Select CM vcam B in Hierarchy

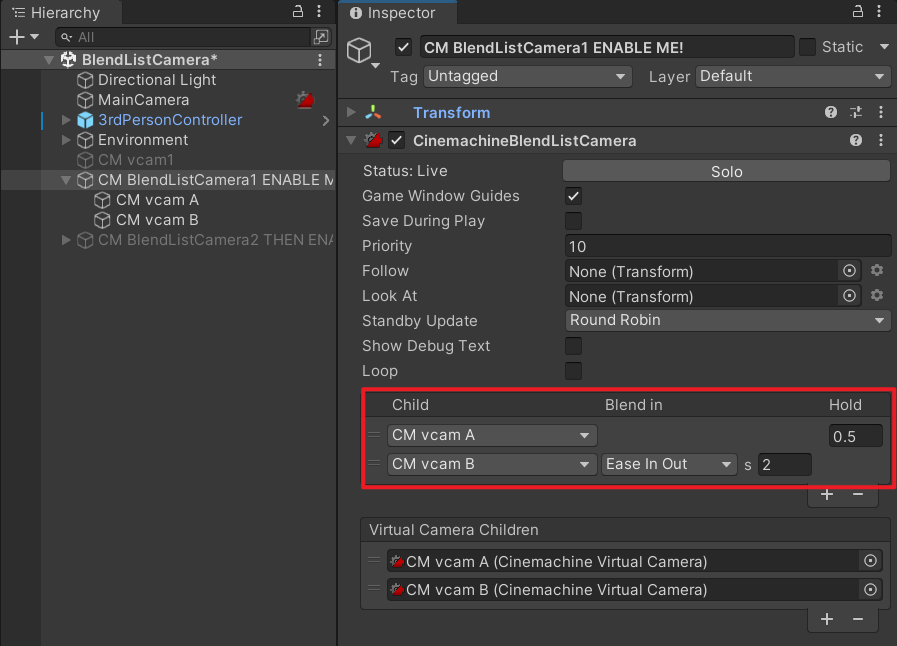pos(157,220)
